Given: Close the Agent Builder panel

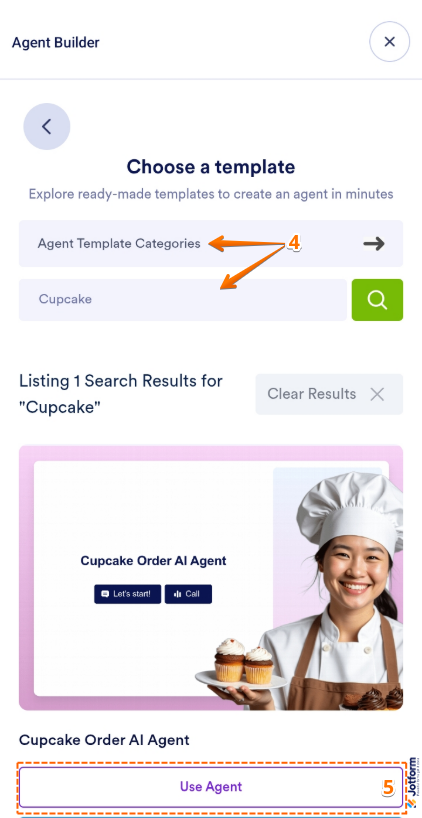Looking at the screenshot, I should pyautogui.click(x=389, y=42).
